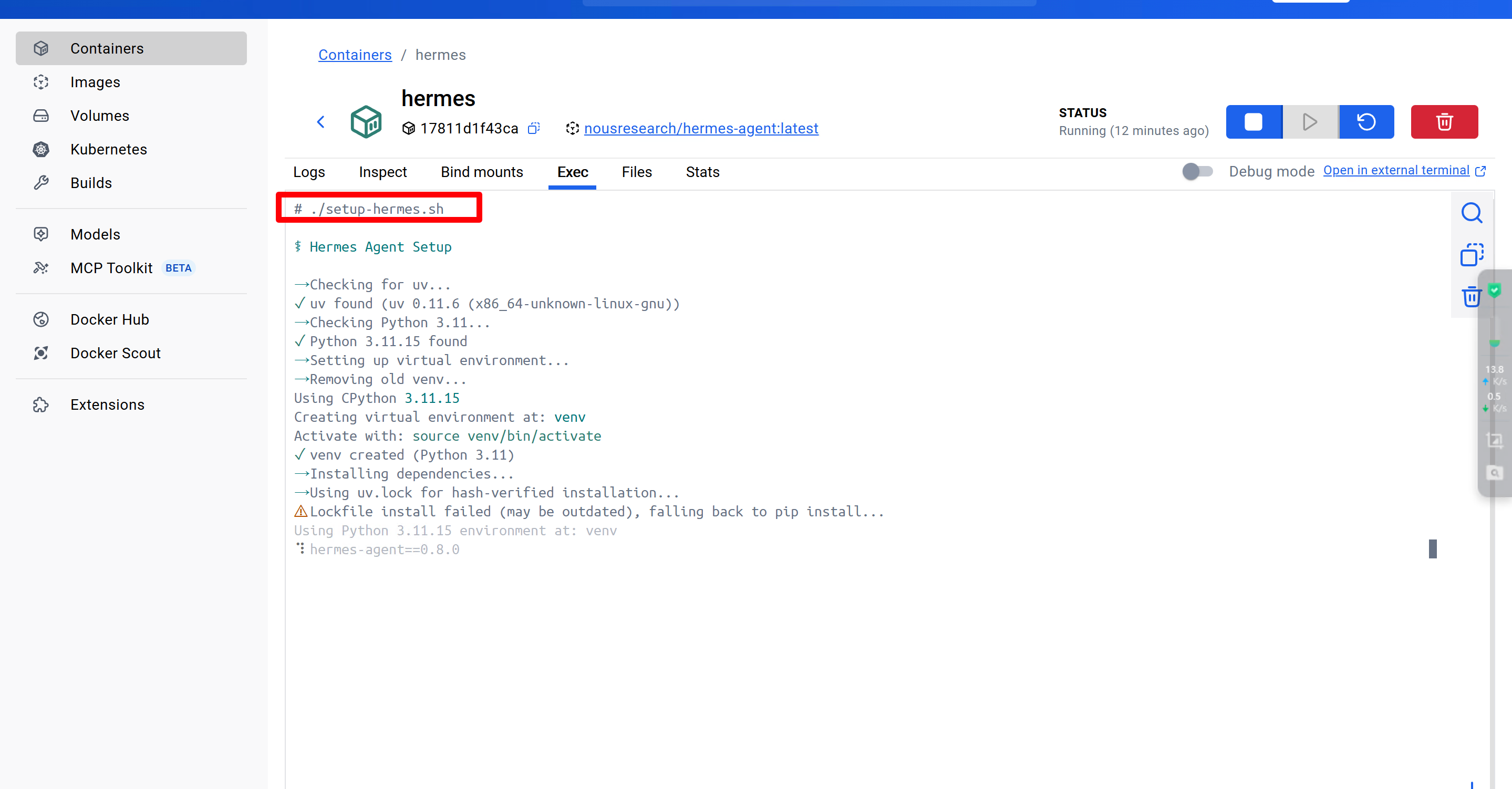This screenshot has width=1512, height=789.
Task: Click the command line in terminal
Action: 377,209
